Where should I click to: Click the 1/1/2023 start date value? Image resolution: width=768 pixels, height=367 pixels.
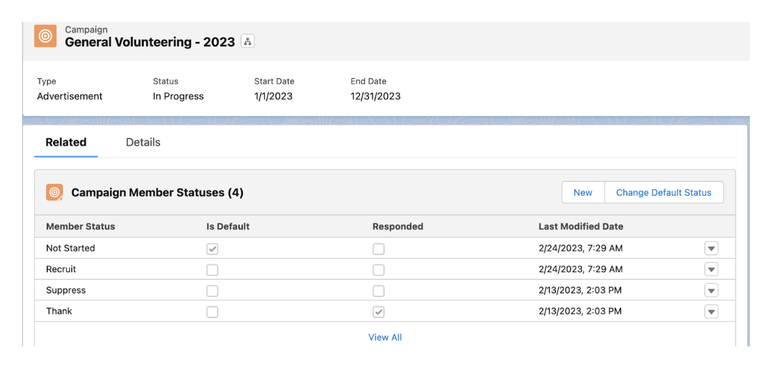pyautogui.click(x=273, y=97)
